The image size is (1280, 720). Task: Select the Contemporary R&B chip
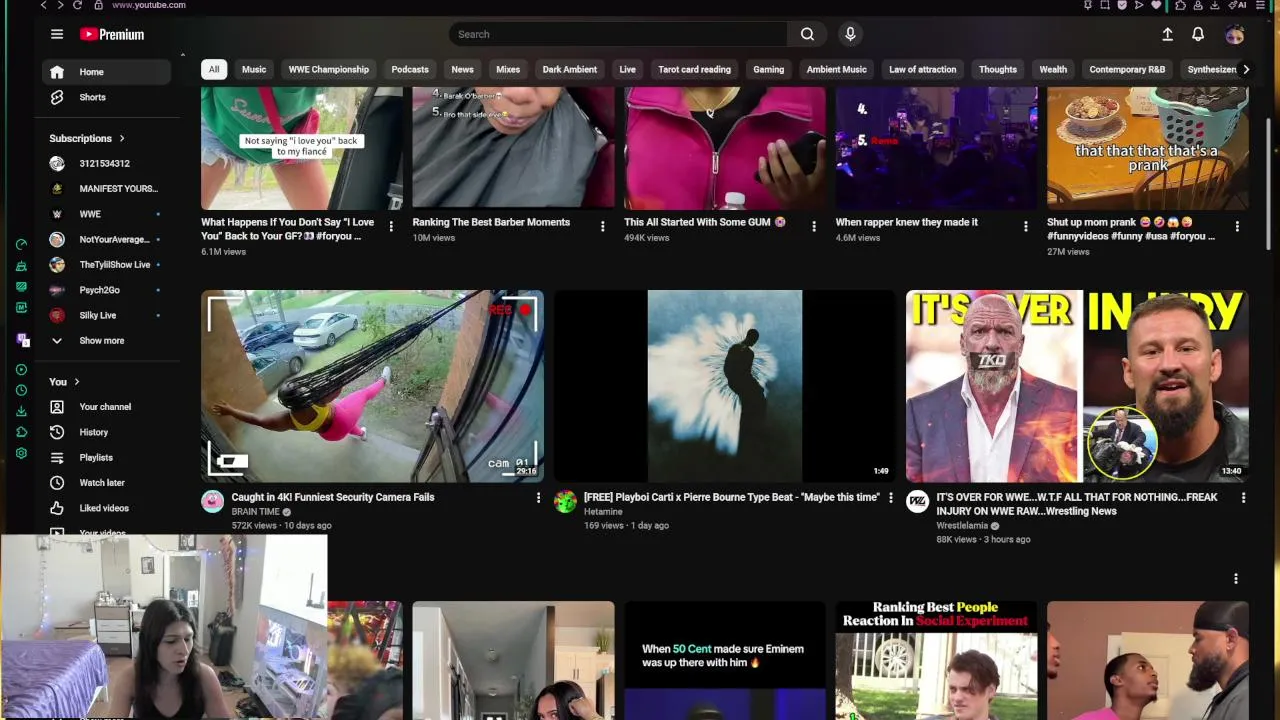[x=1127, y=69]
